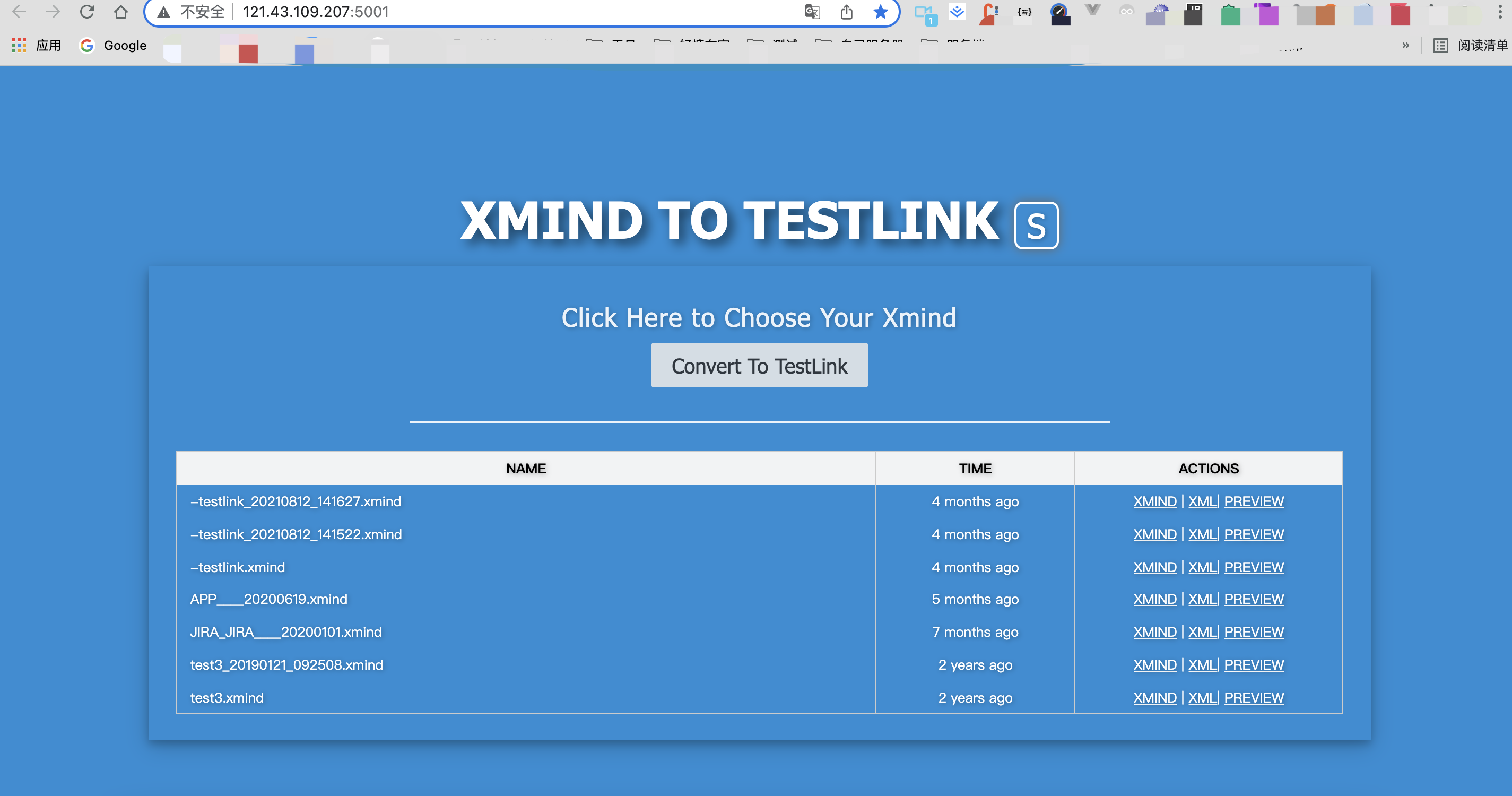The height and width of the screenshot is (796, 1512).
Task: Open the curly braces JSON extension icon
Action: (x=1025, y=12)
